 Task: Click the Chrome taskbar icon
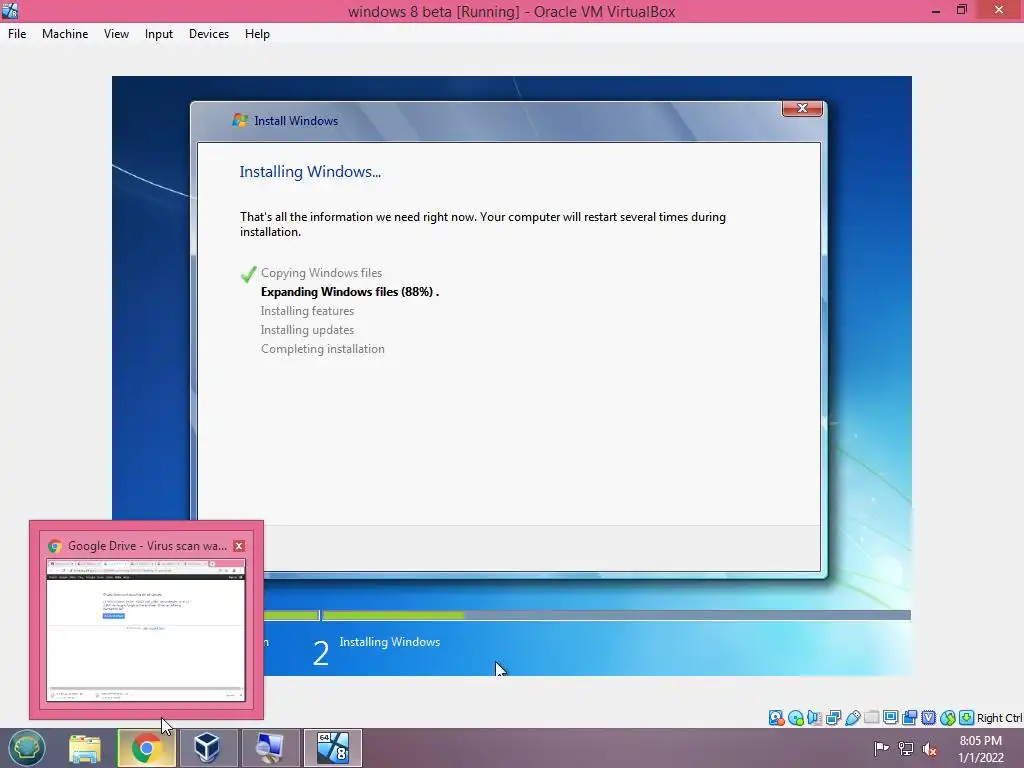click(146, 748)
